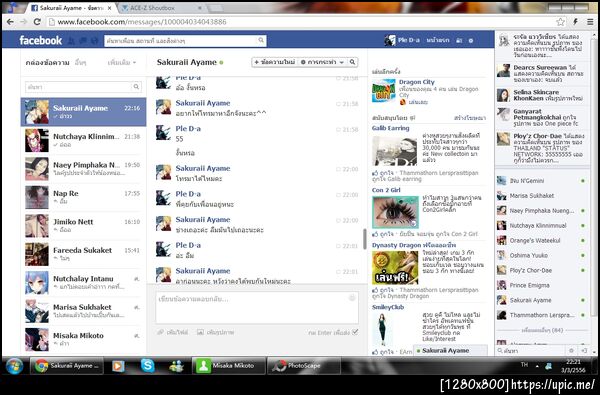Click the Dynasty Dragon ad thumbnail
Viewport: 600px width, 395px height.
click(x=395, y=268)
